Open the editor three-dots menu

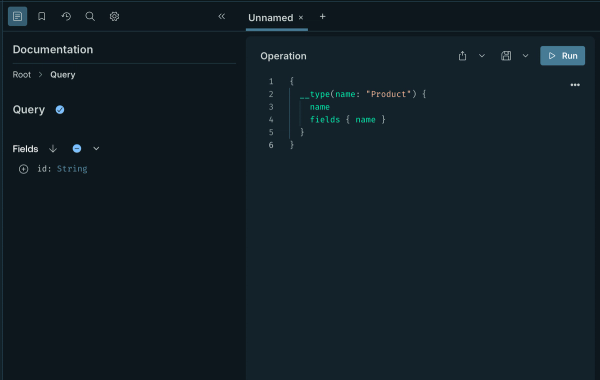point(575,85)
